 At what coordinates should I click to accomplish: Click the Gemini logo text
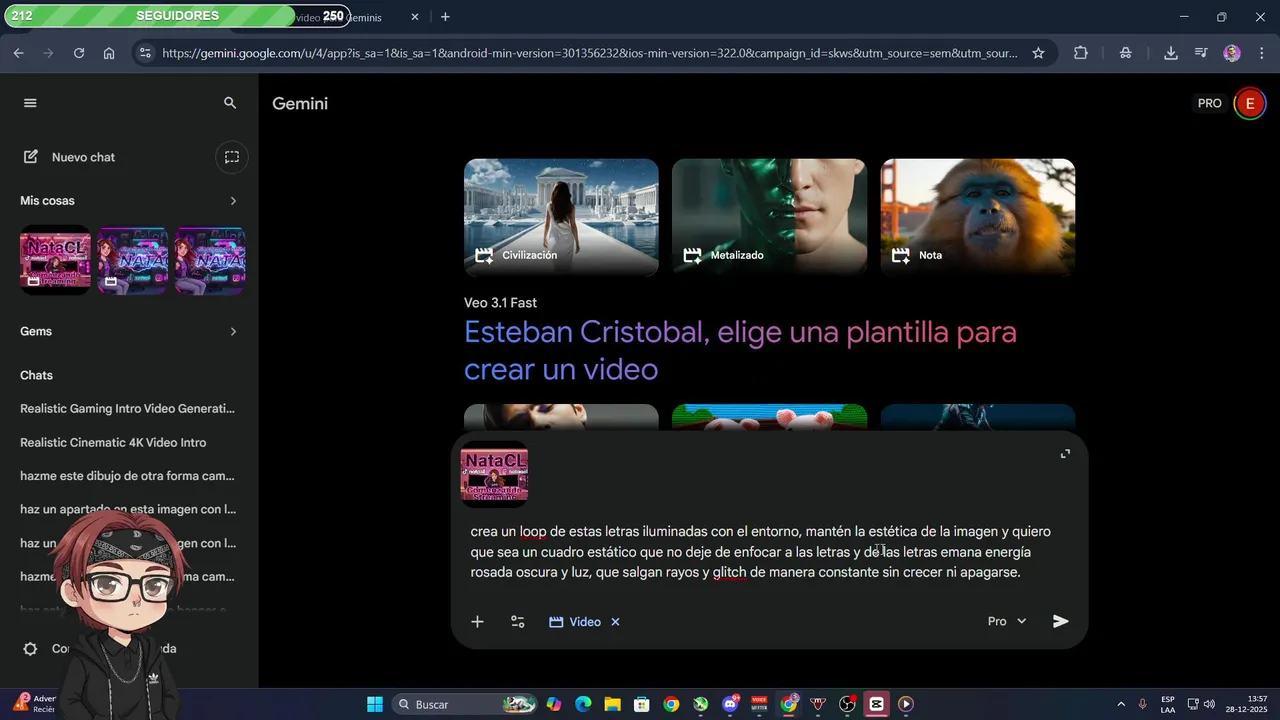pyautogui.click(x=300, y=104)
